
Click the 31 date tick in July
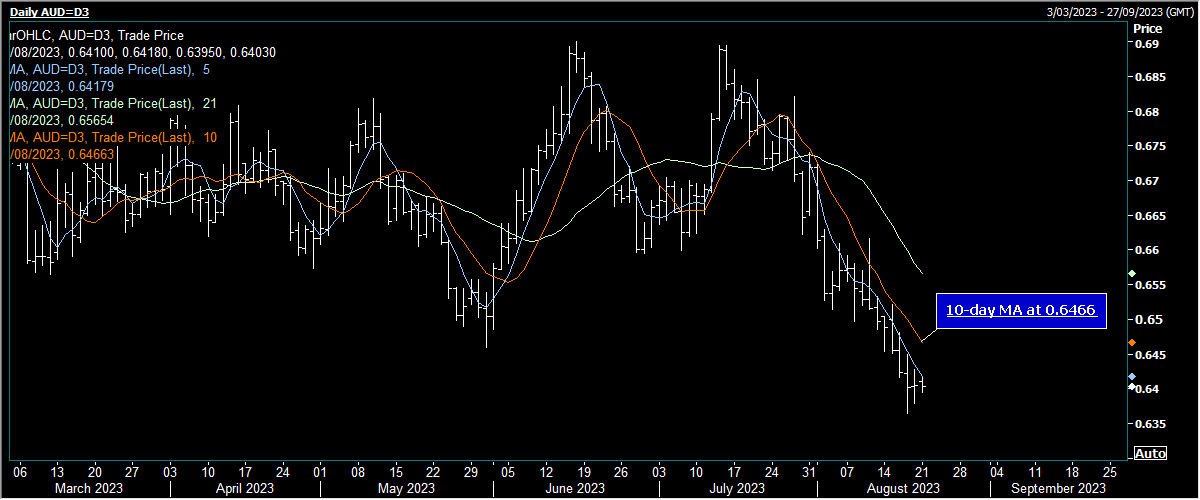coord(809,470)
